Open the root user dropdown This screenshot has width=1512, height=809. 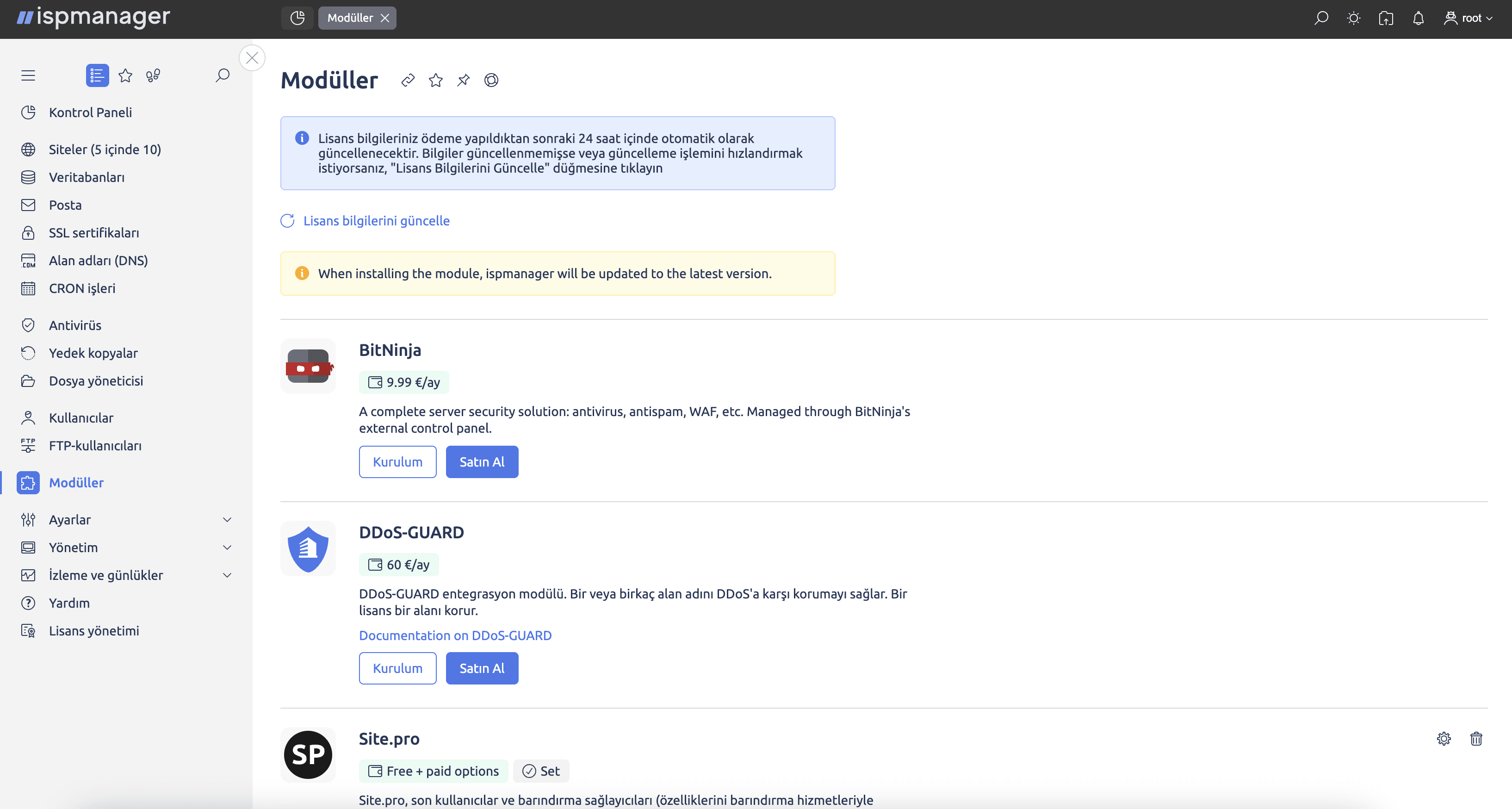click(x=1469, y=18)
